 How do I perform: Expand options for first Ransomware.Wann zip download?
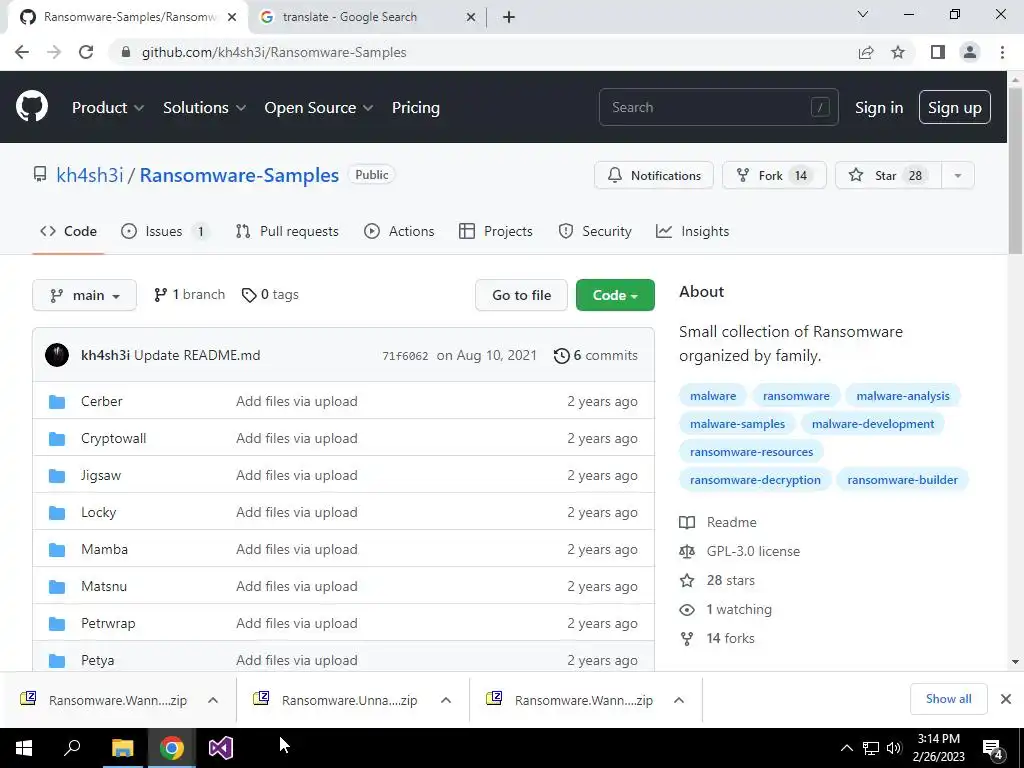click(213, 700)
